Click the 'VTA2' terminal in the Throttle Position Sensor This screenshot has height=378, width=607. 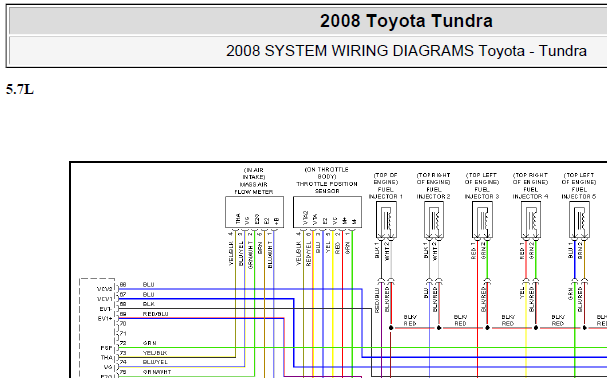(305, 218)
